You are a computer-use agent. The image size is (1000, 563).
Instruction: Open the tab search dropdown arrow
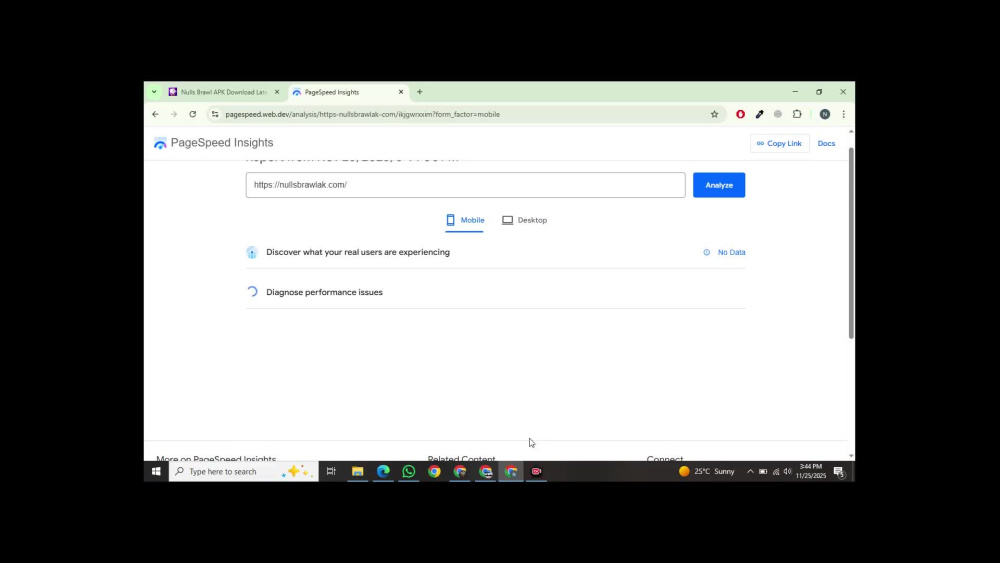tap(154, 92)
